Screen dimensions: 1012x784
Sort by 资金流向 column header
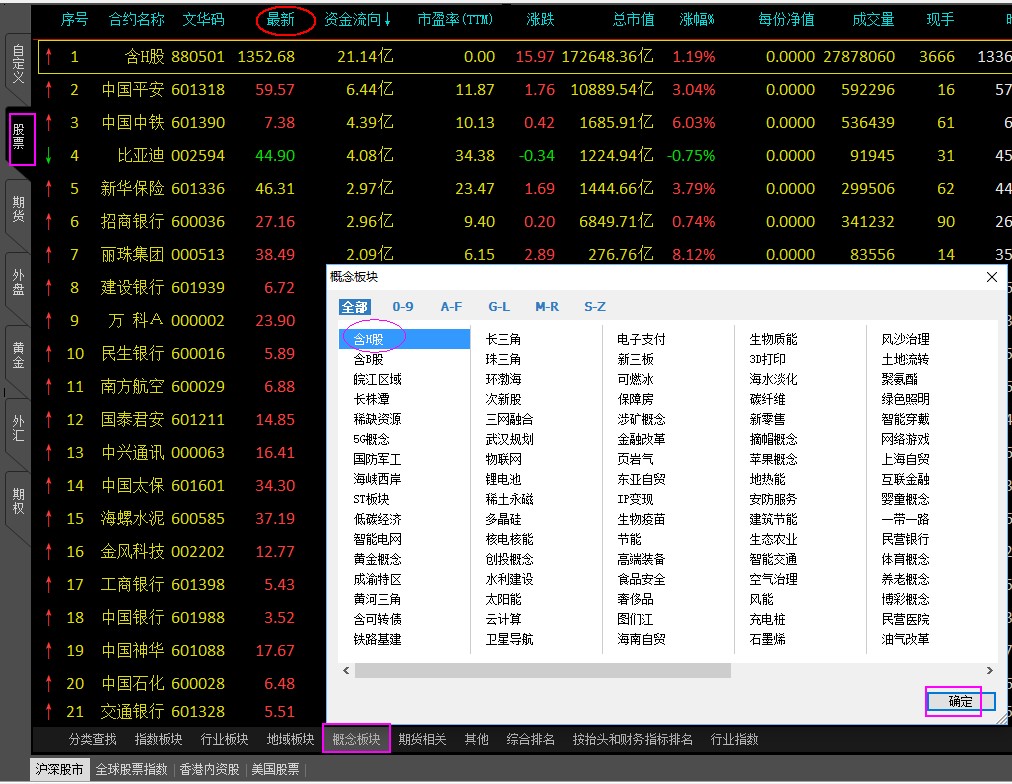click(x=358, y=19)
